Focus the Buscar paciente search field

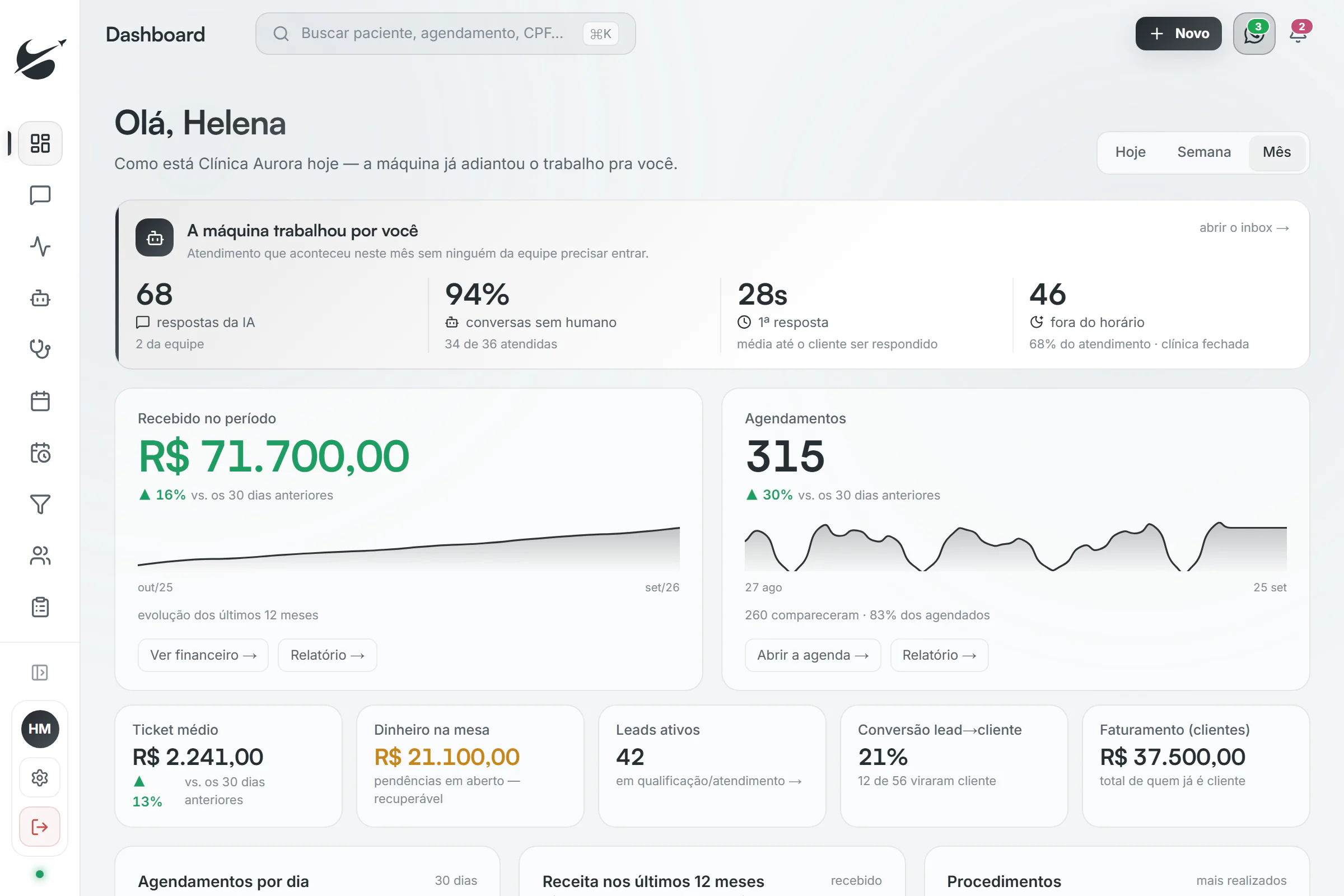[445, 34]
